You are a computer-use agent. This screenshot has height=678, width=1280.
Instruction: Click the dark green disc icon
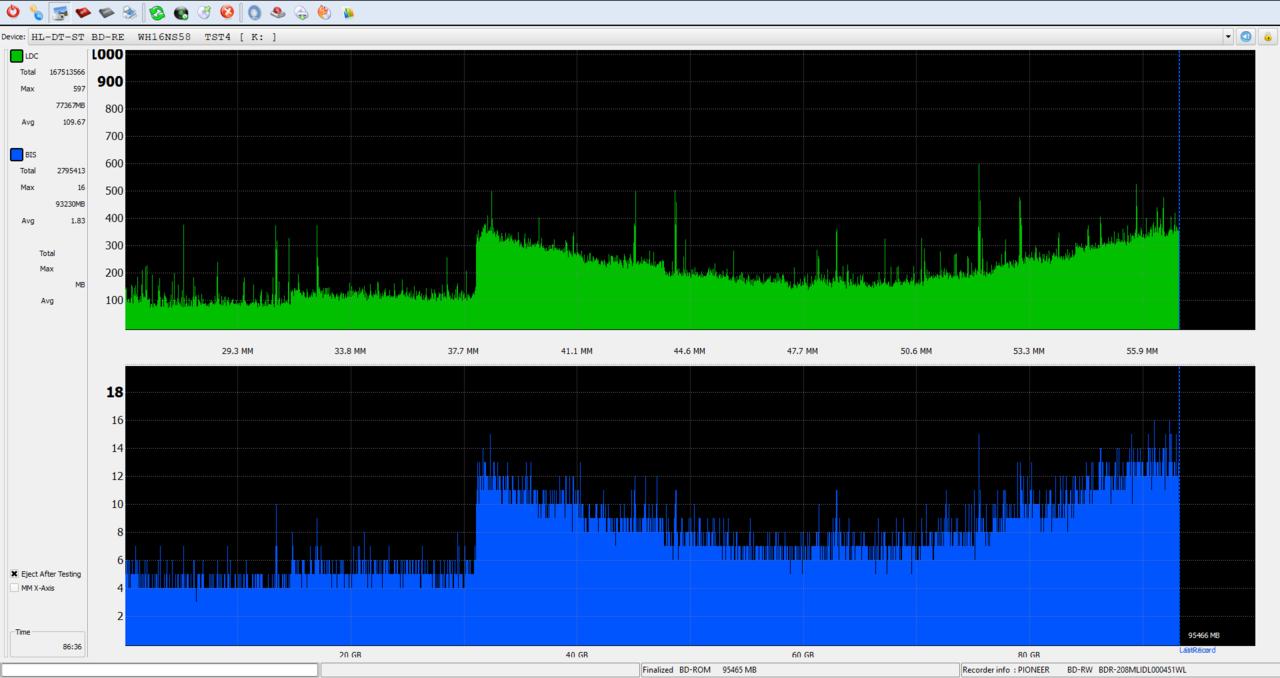180,13
